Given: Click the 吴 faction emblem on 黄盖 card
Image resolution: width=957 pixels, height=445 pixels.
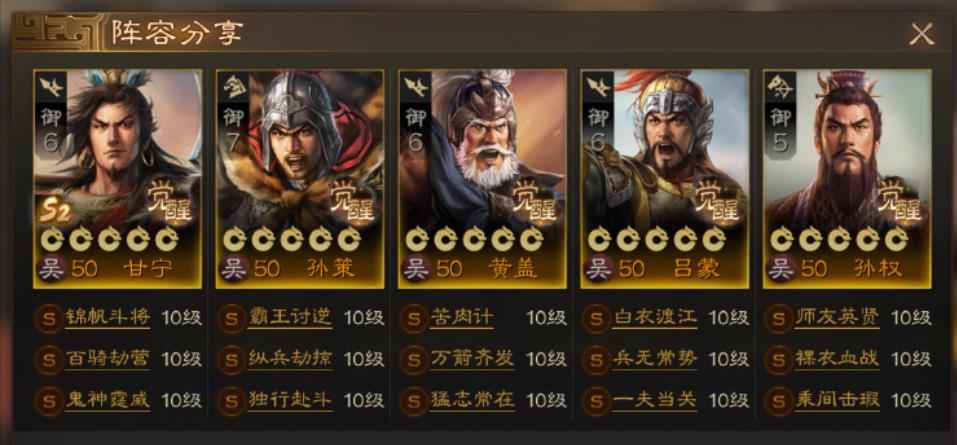Looking at the screenshot, I should click(416, 269).
